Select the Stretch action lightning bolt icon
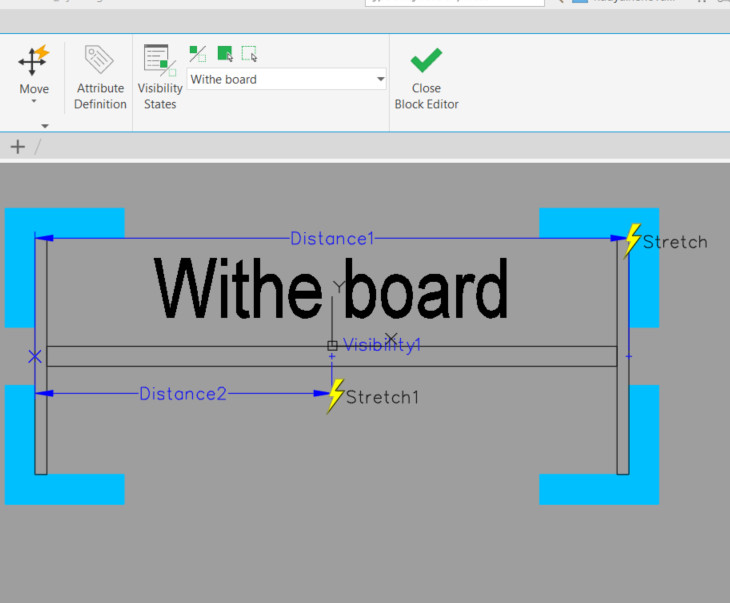730x603 pixels. [632, 241]
